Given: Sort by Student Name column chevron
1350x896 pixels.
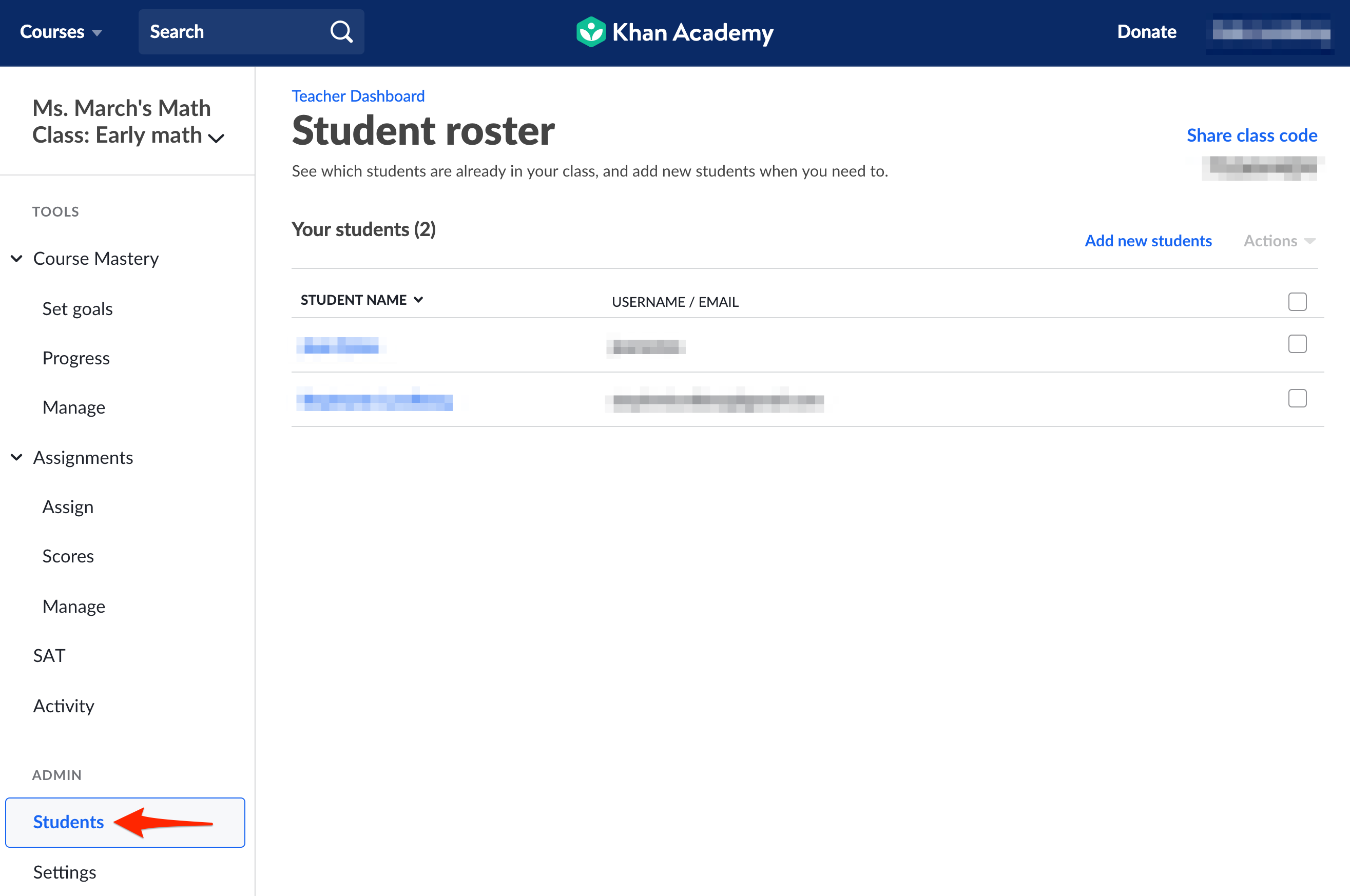Looking at the screenshot, I should click(x=418, y=299).
